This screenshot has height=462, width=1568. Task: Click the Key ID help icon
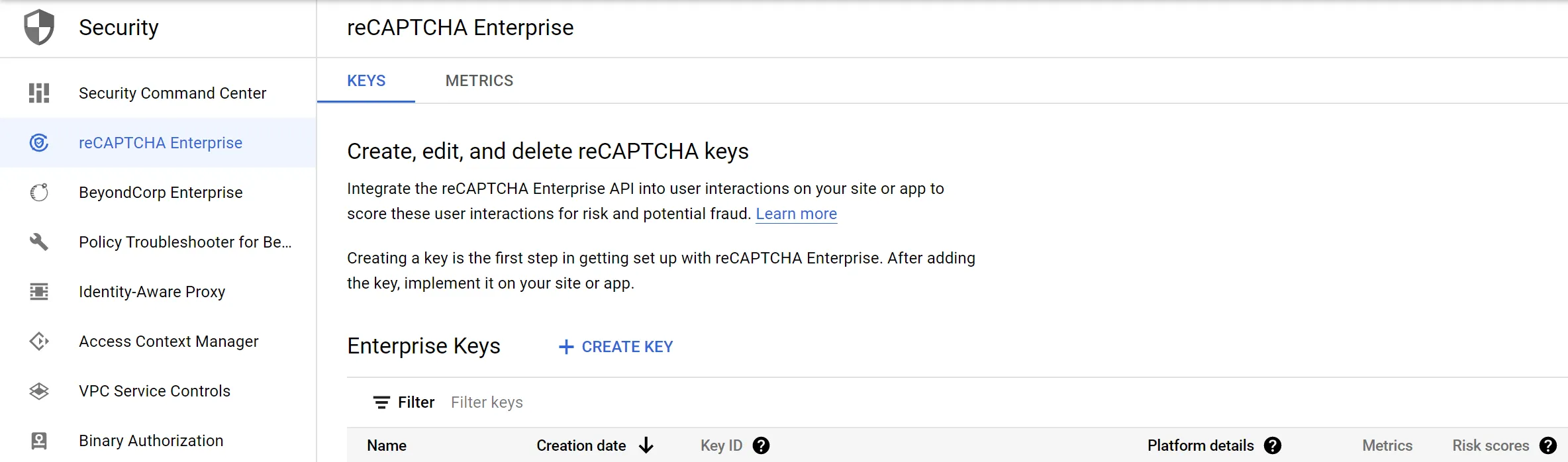[x=761, y=446]
